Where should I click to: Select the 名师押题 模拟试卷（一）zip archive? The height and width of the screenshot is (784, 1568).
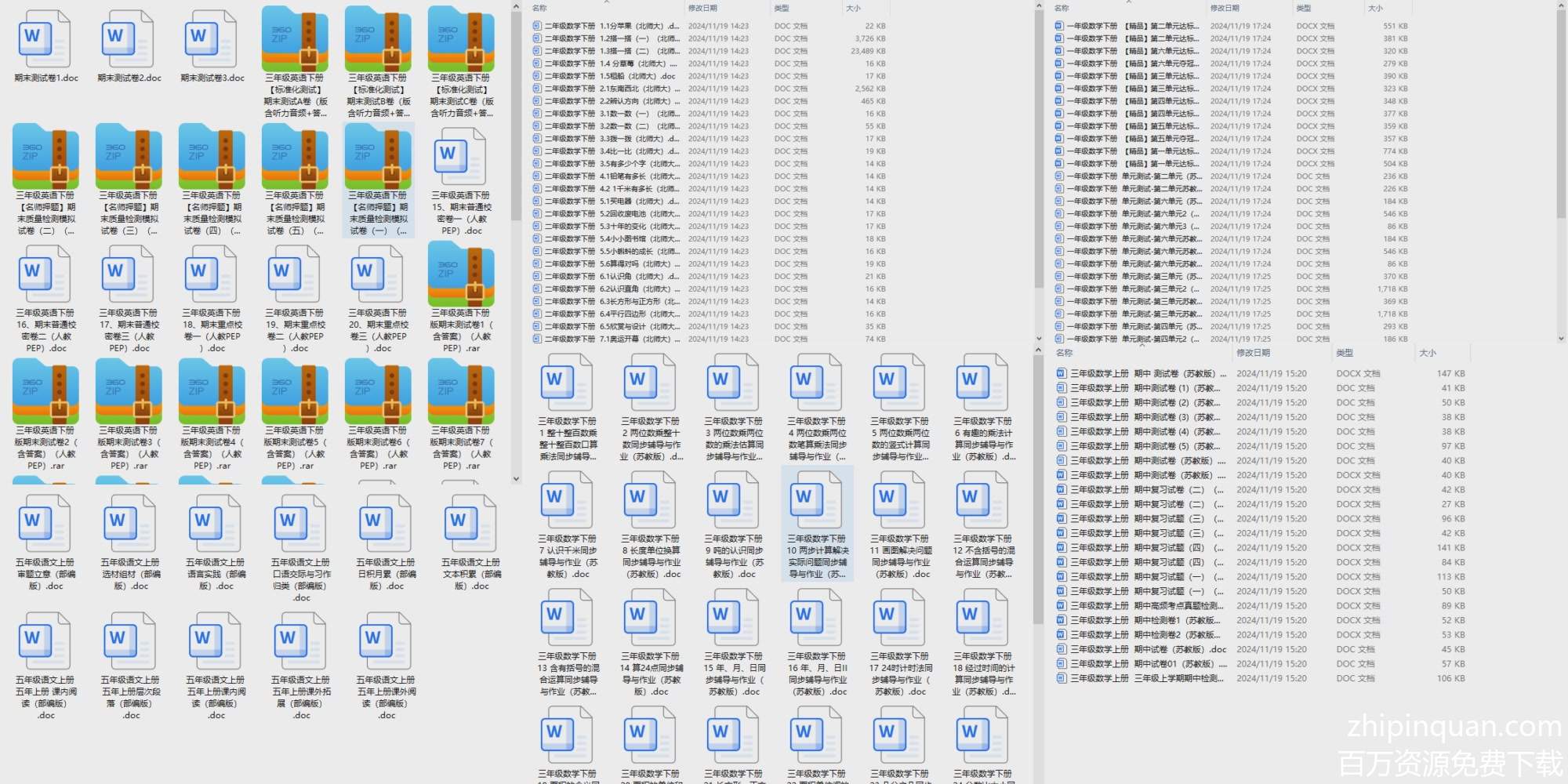[378, 157]
